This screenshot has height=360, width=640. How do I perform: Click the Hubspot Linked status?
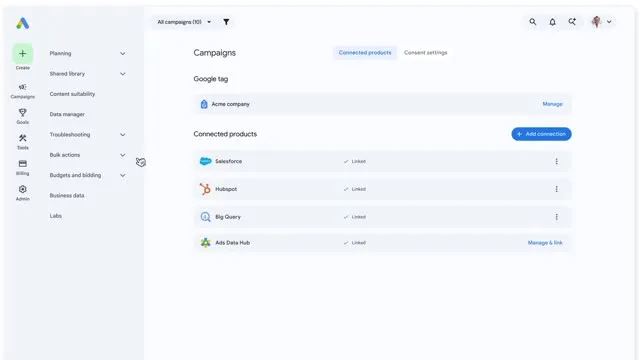[x=355, y=189]
